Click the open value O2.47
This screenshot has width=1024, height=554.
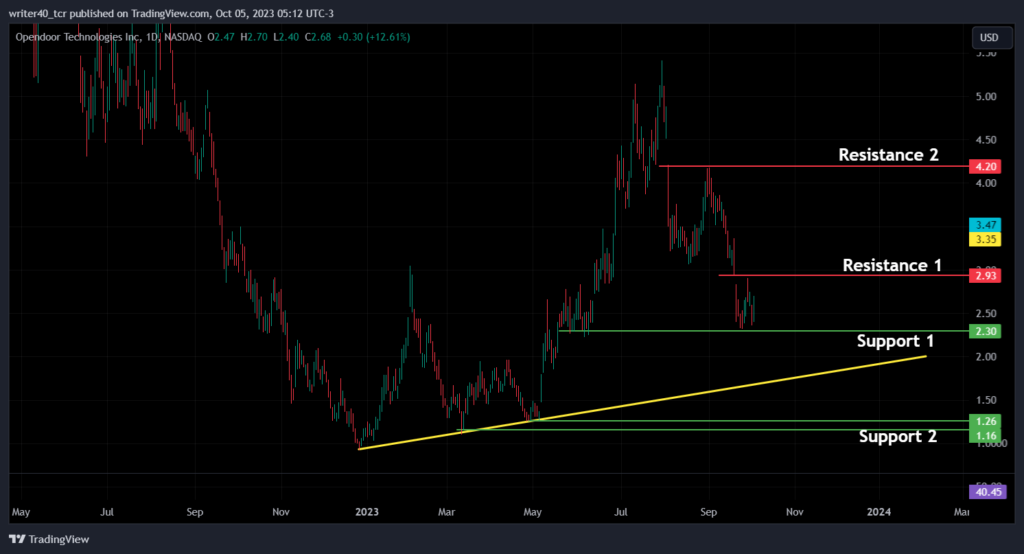pos(221,37)
